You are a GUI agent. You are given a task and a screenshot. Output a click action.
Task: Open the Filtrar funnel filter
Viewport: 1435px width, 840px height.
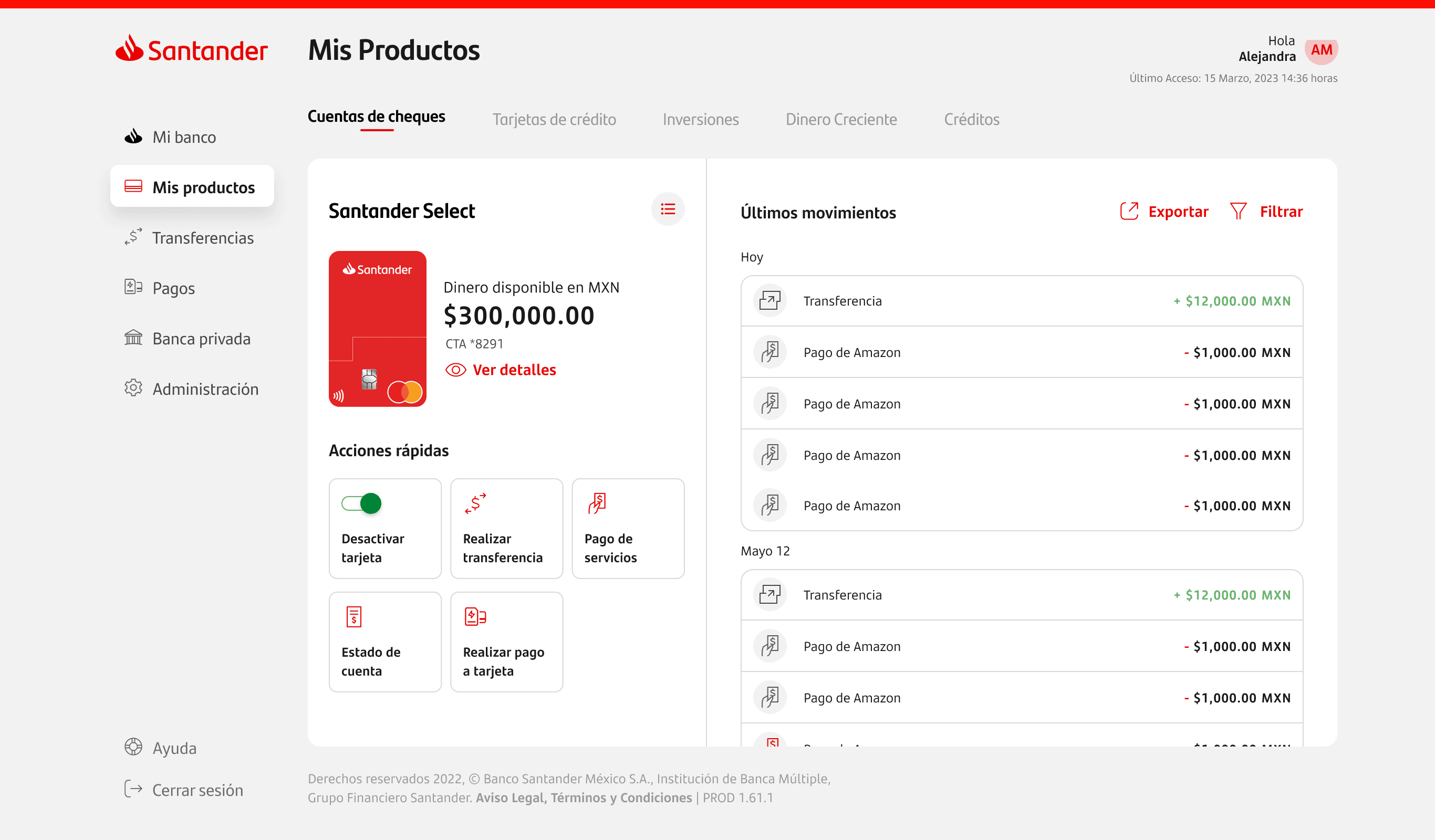pos(1238,211)
